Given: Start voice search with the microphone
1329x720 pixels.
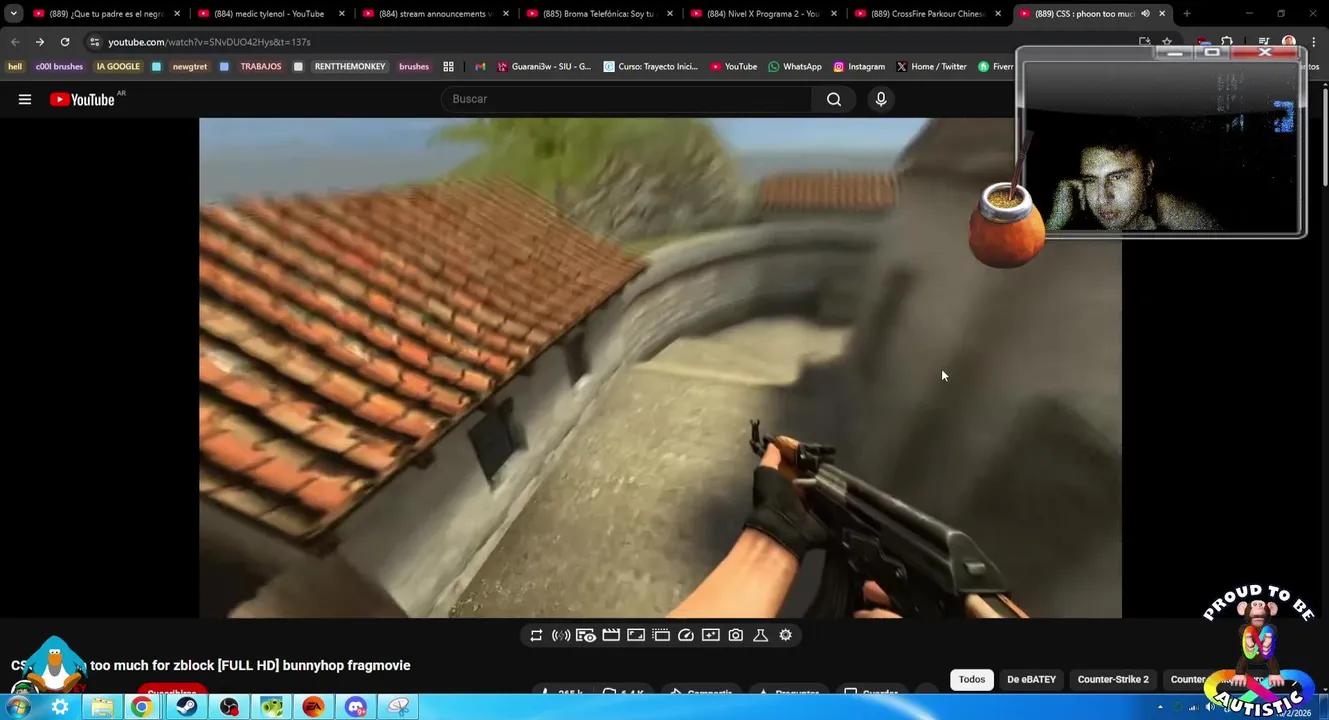Looking at the screenshot, I should (881, 99).
